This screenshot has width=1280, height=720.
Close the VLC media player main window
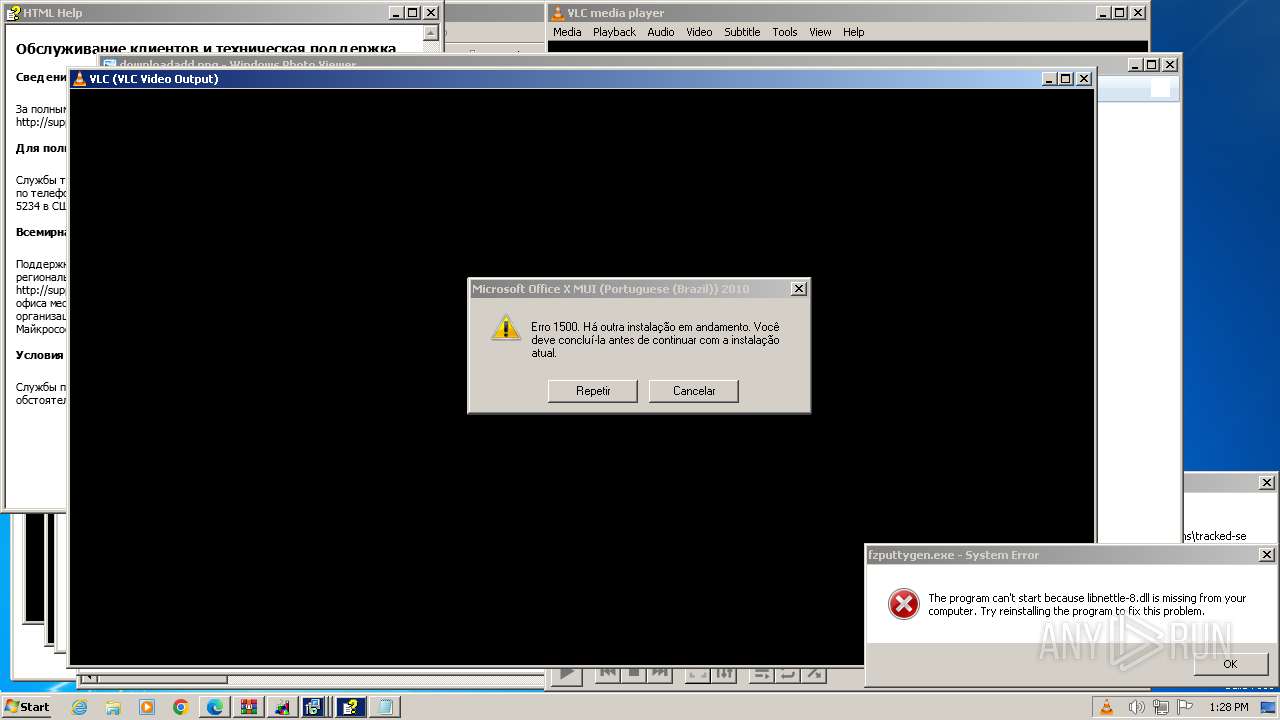[1137, 13]
